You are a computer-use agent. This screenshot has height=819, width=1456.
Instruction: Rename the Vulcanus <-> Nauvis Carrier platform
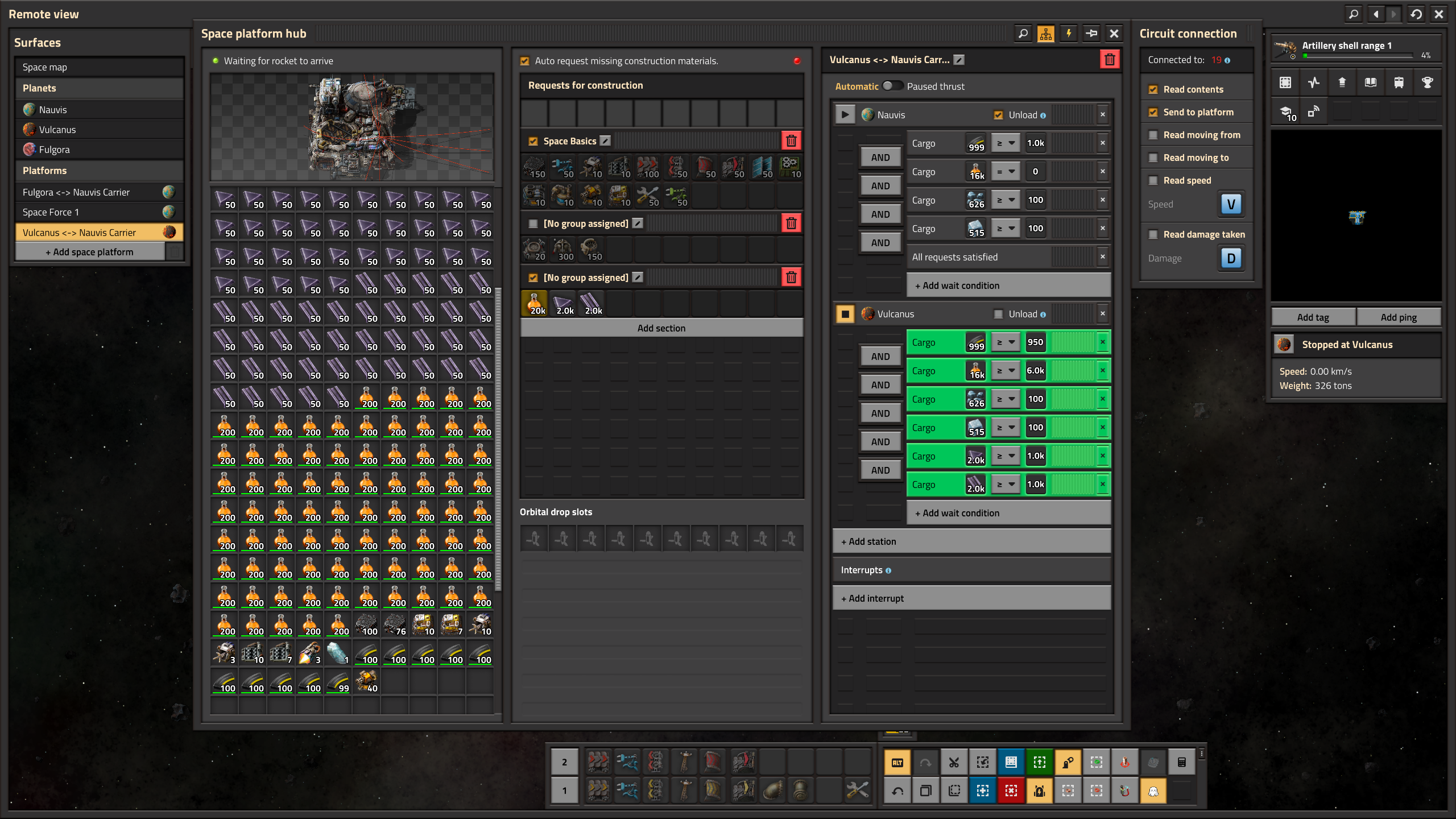pos(959,60)
